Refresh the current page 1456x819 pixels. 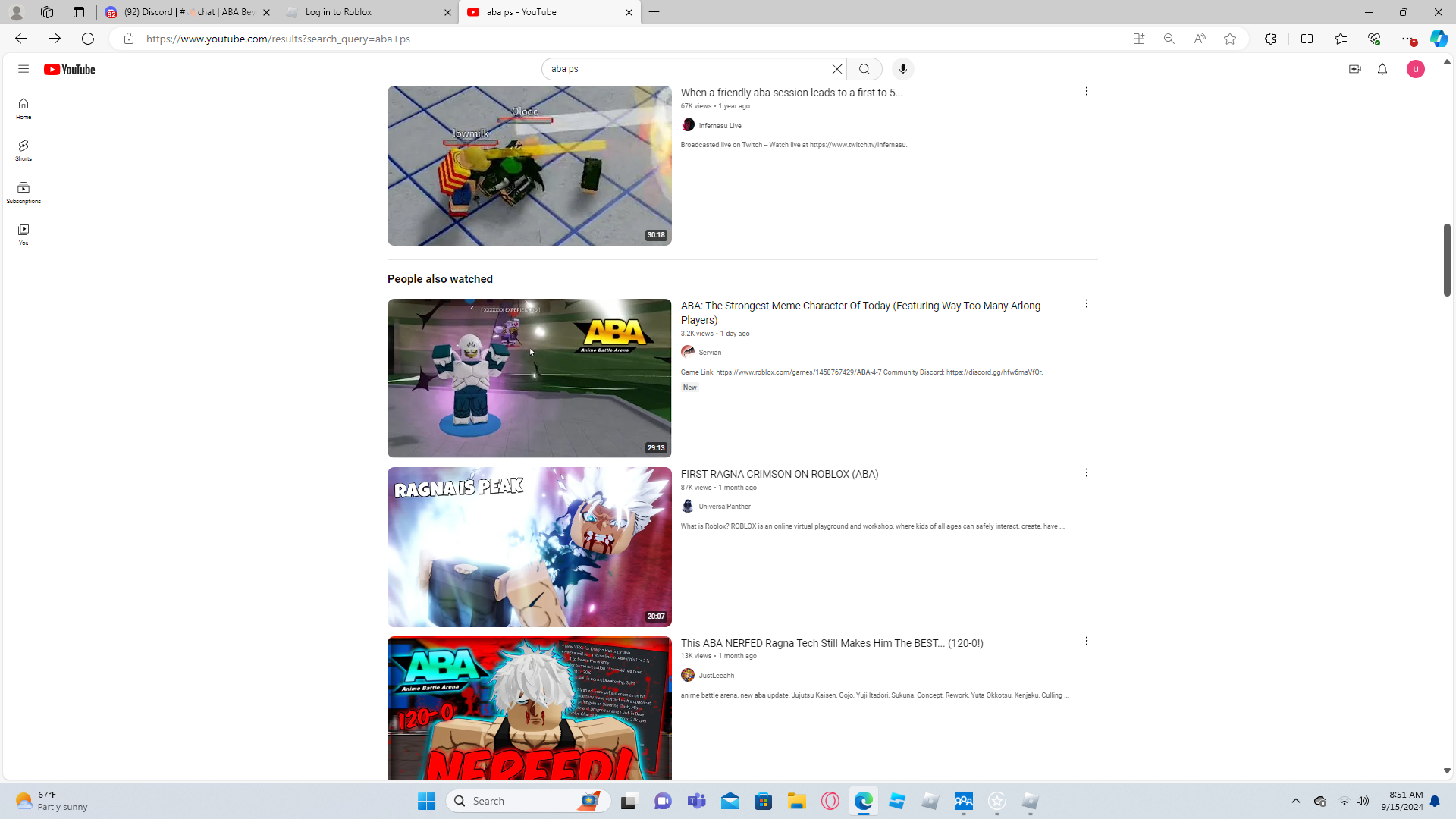[88, 39]
